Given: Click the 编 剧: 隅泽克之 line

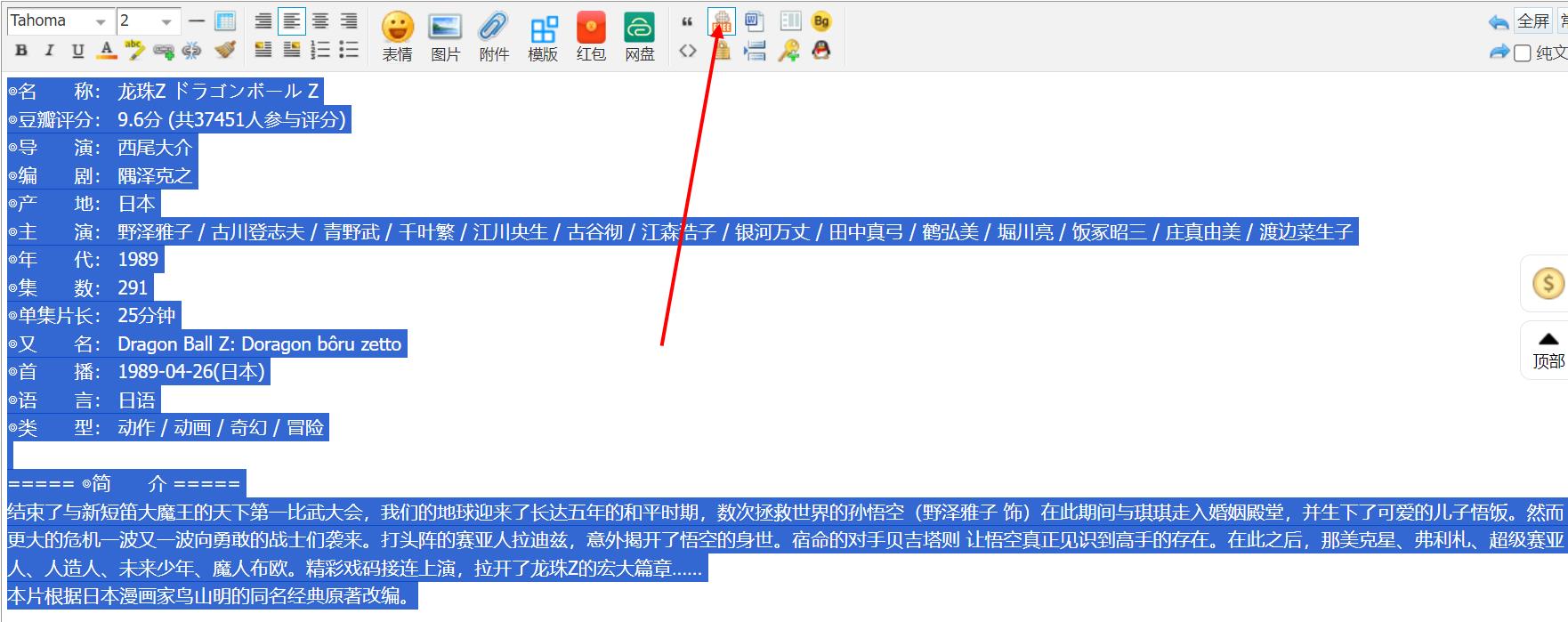Looking at the screenshot, I should [x=102, y=176].
